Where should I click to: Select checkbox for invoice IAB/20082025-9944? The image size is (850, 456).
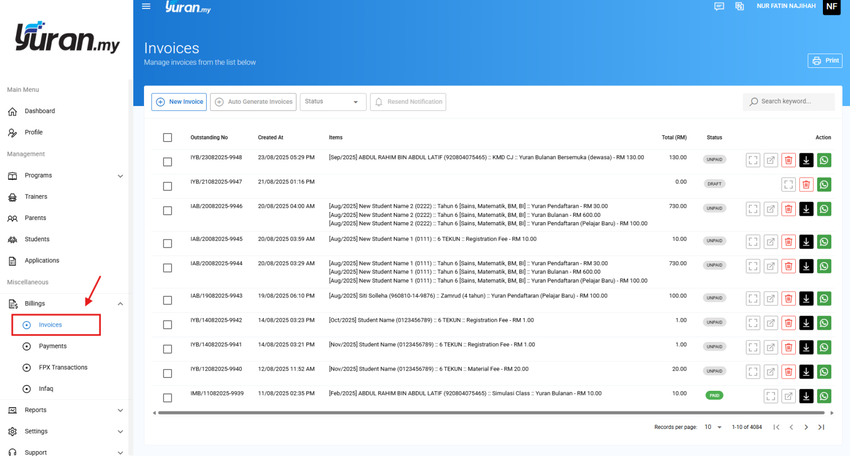click(168, 268)
